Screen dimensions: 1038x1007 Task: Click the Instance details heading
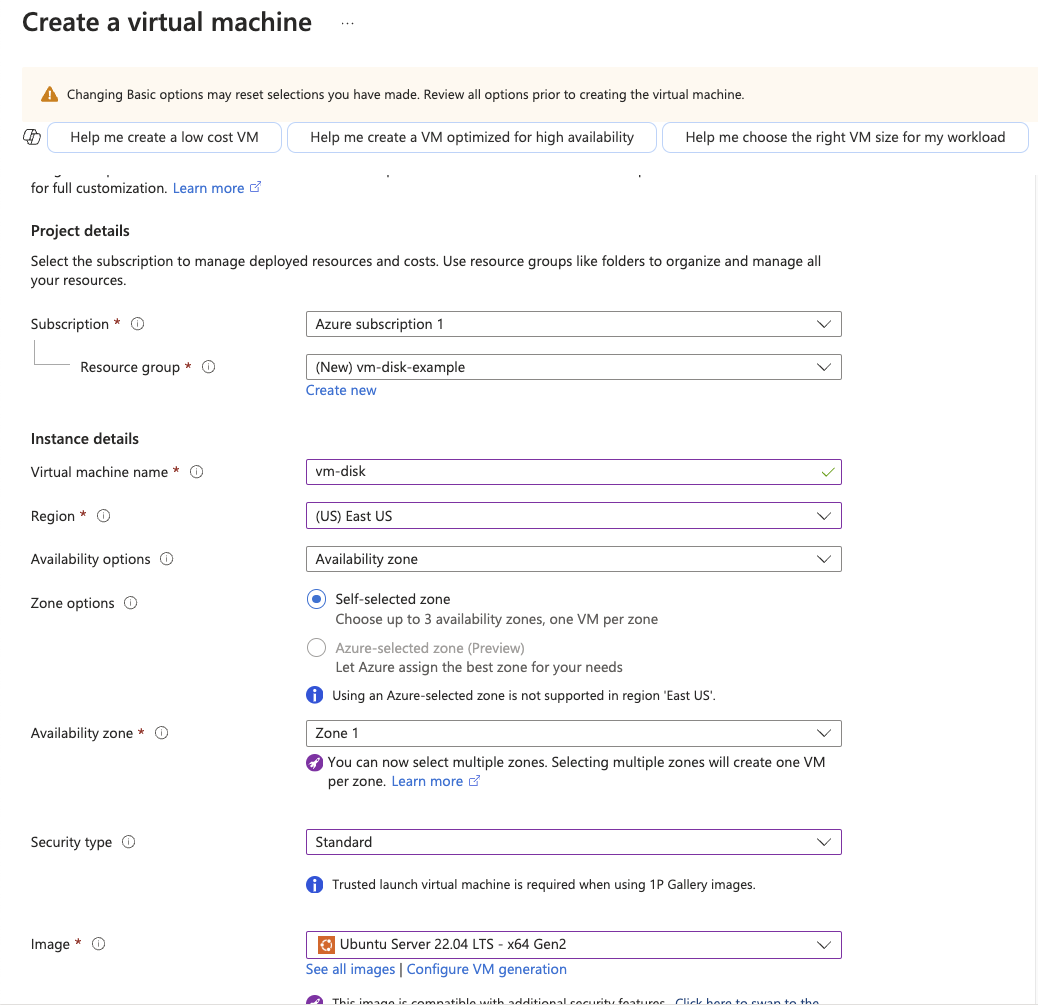pyautogui.click(x=85, y=438)
